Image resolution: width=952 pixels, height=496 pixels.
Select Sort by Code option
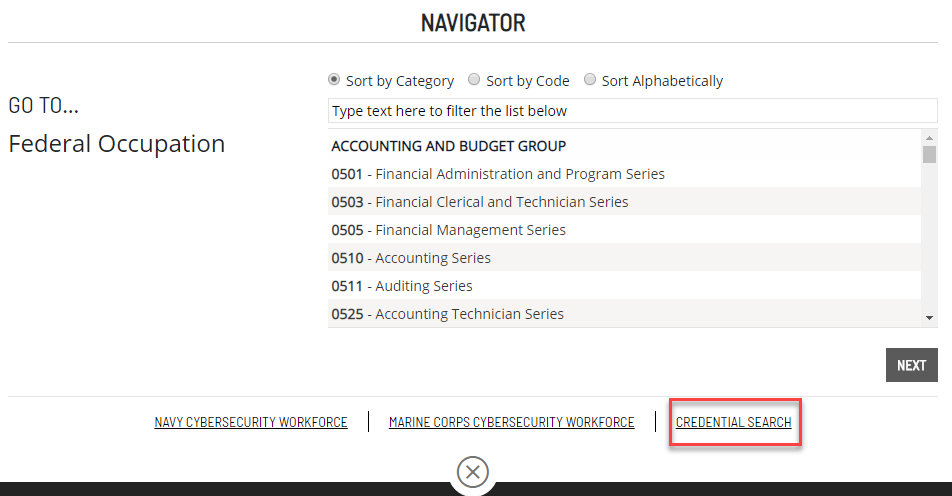(x=474, y=80)
